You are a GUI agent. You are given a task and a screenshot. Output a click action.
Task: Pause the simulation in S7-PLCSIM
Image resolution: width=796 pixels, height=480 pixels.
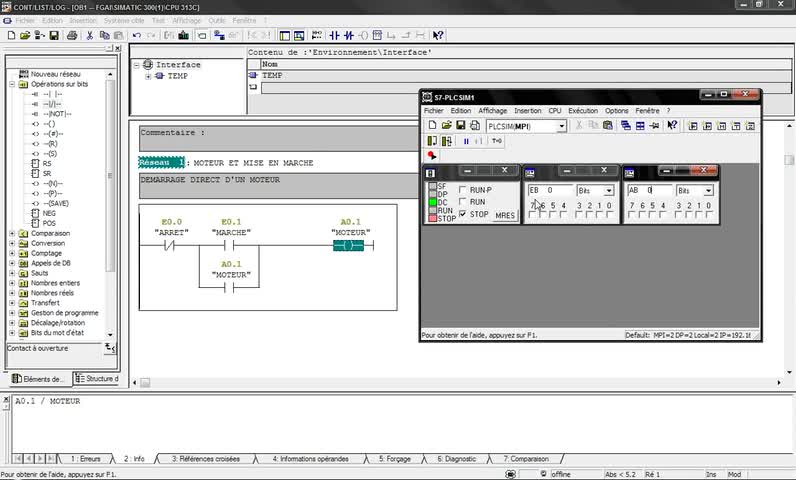pyautogui.click(x=466, y=141)
